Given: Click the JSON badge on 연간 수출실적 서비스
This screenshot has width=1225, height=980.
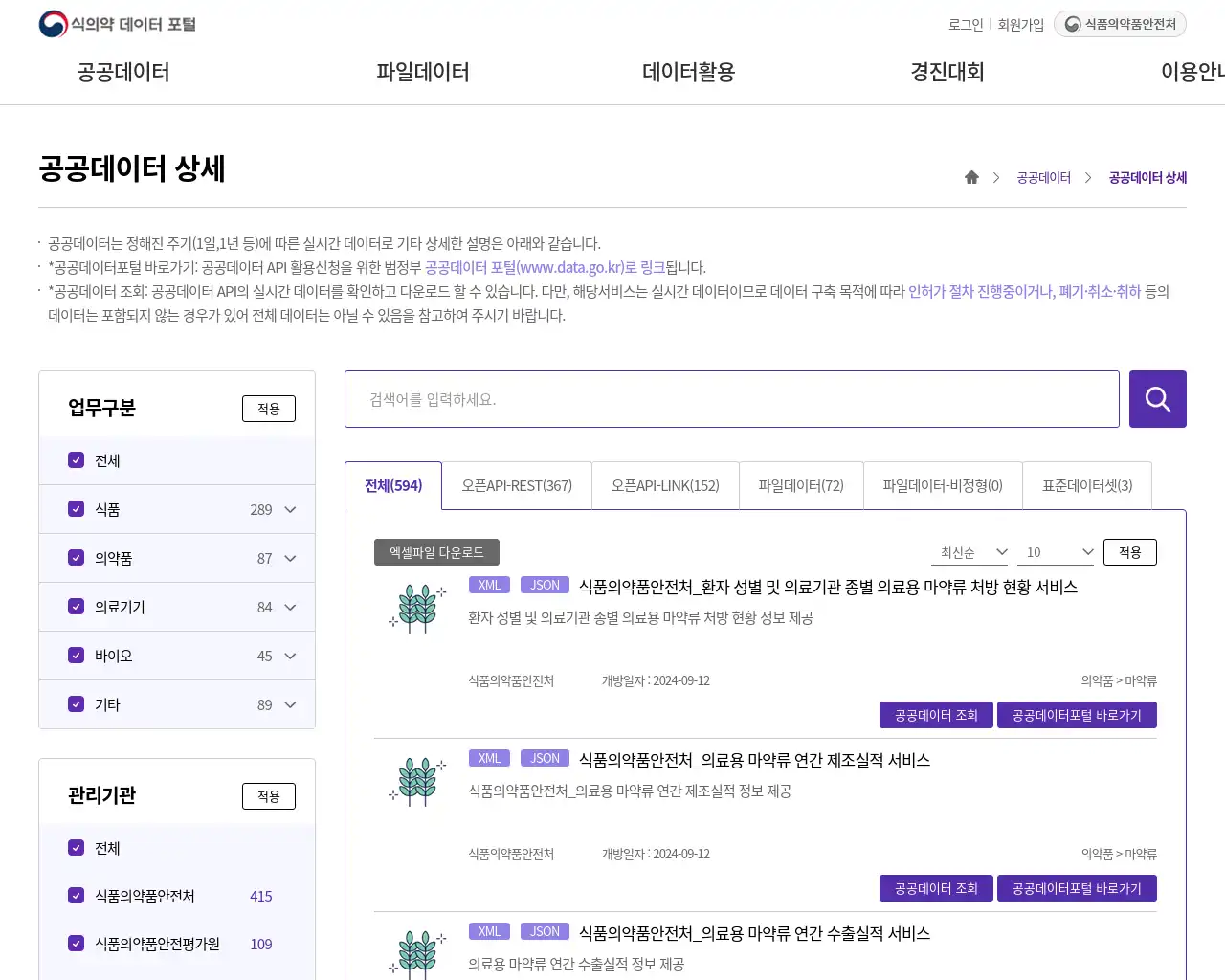Looking at the screenshot, I should click(546, 931).
